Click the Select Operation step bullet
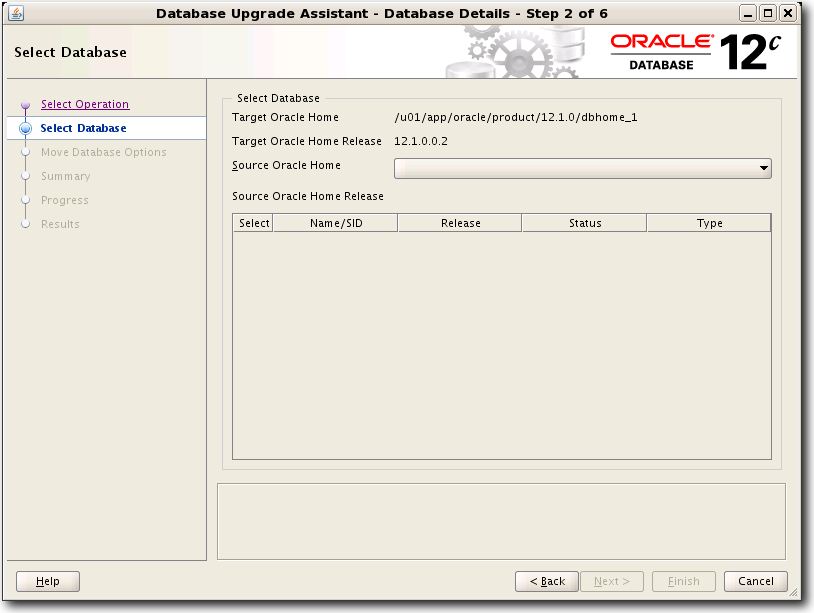The width and height of the screenshot is (814, 613). click(26, 105)
